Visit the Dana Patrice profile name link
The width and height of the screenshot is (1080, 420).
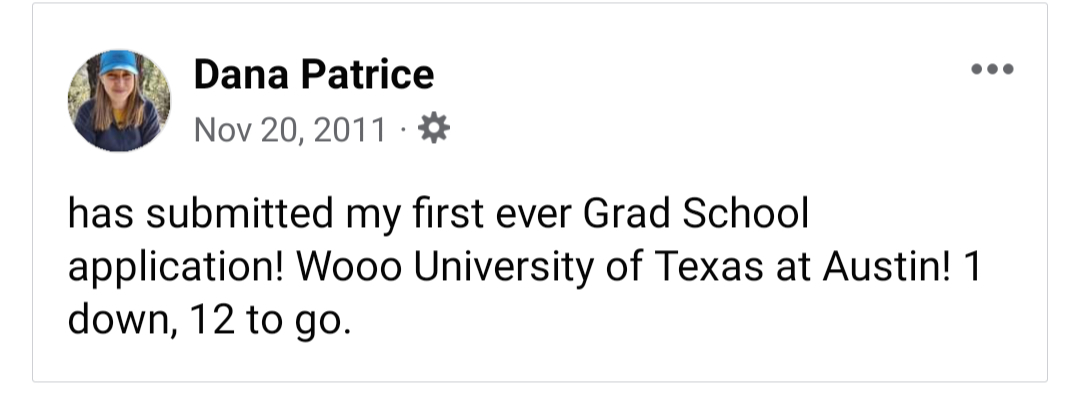pyautogui.click(x=313, y=74)
